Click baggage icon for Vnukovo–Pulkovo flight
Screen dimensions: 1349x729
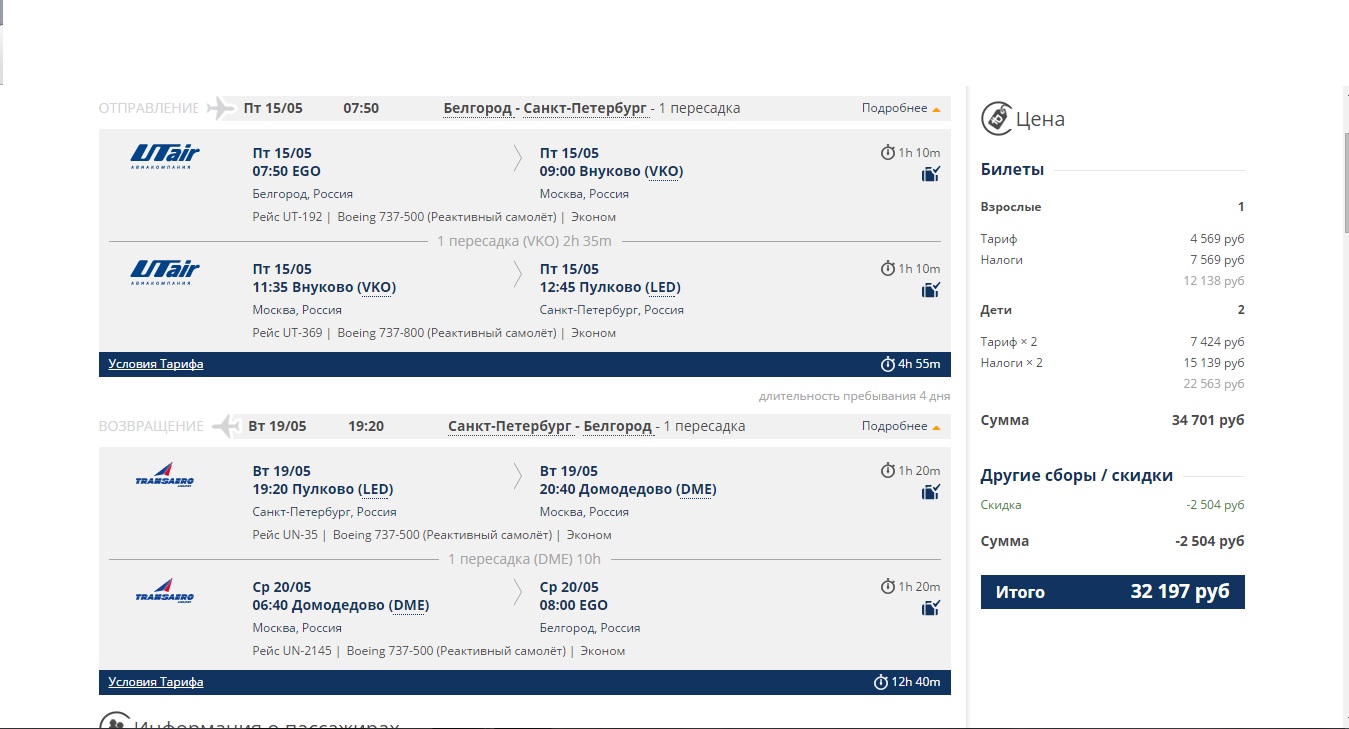931,290
